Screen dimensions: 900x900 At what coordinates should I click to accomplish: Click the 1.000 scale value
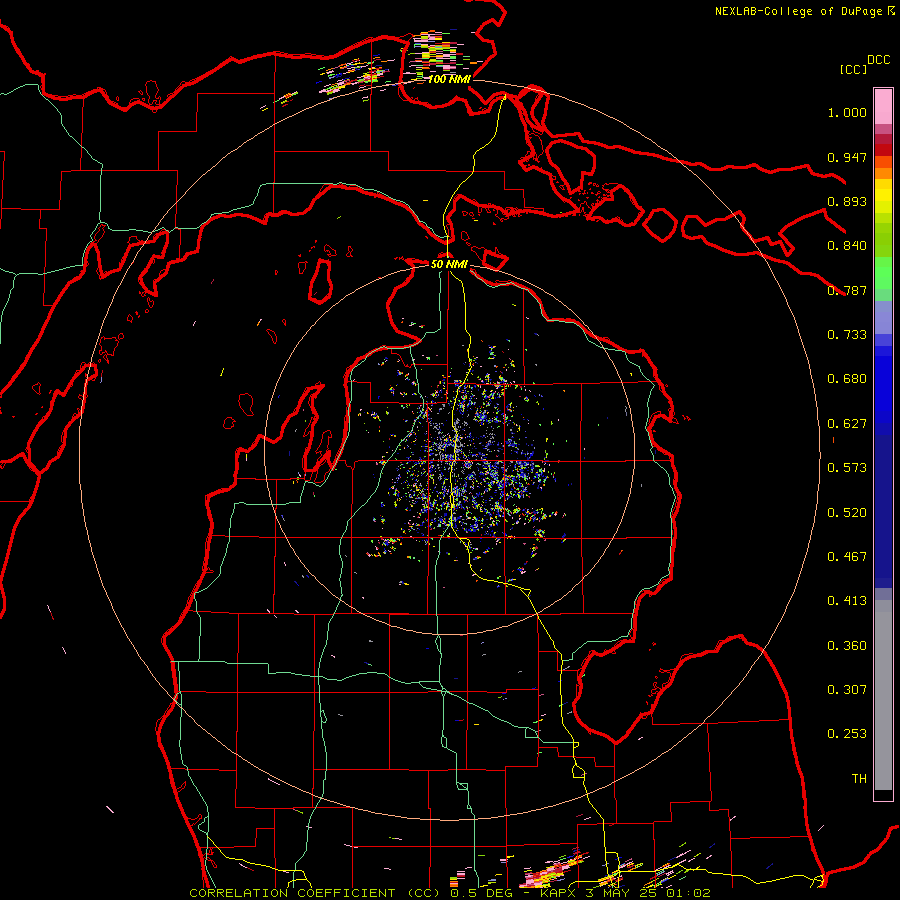pyautogui.click(x=847, y=113)
